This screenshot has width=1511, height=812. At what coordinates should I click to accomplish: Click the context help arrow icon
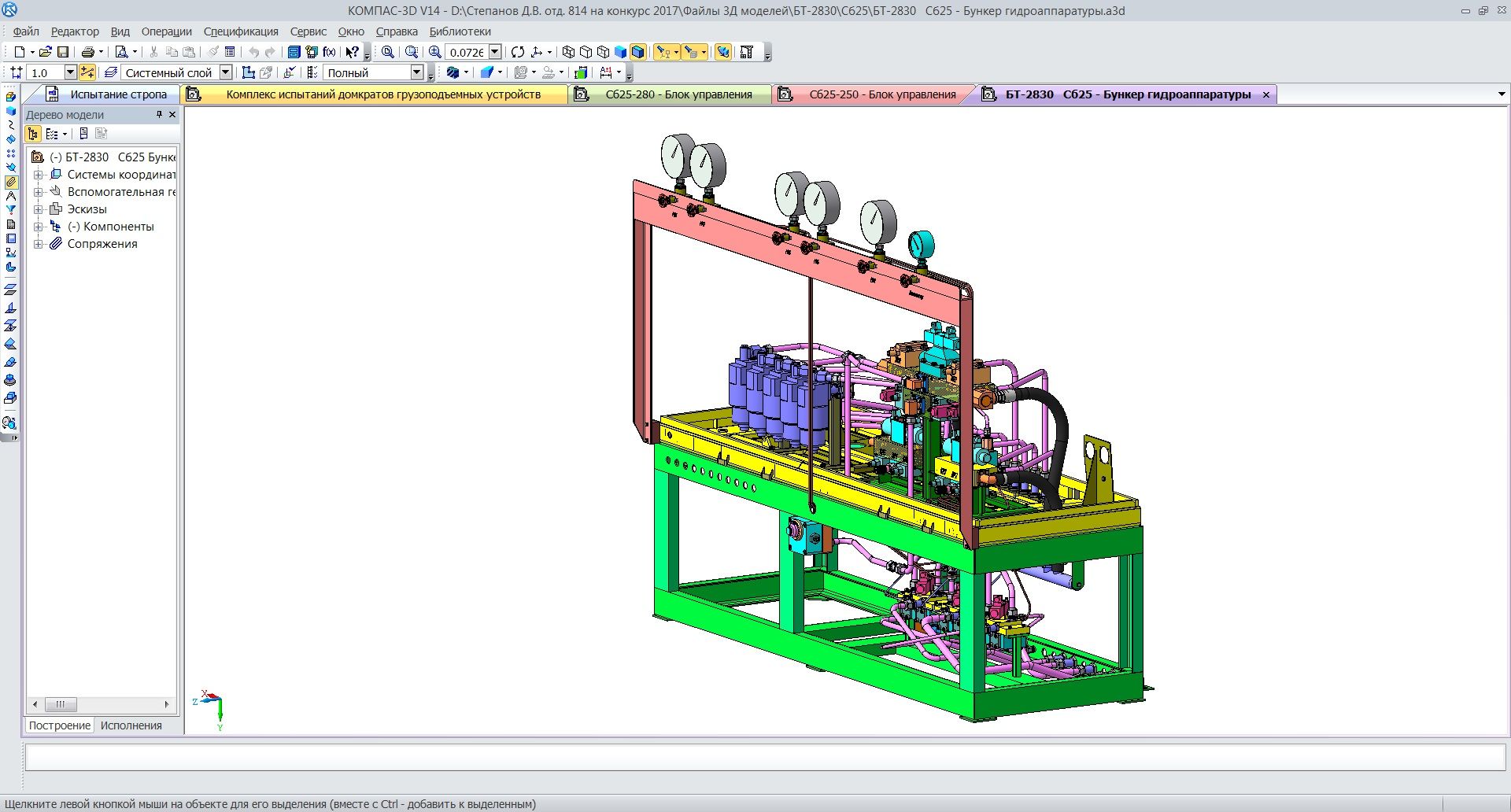coord(352,52)
